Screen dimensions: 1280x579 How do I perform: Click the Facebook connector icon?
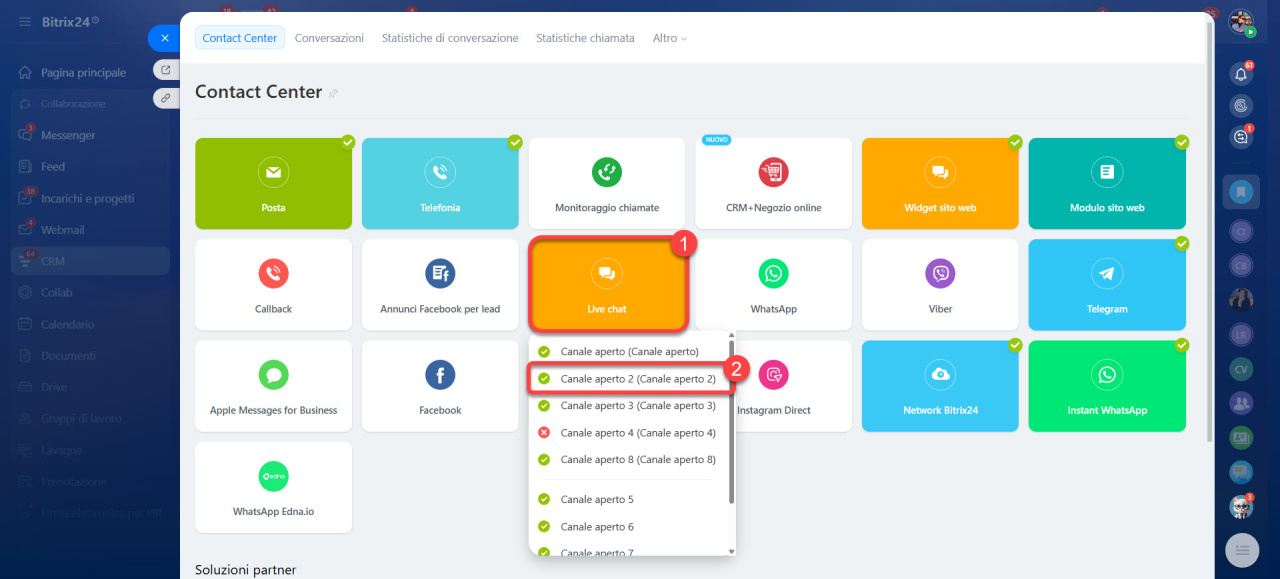point(440,375)
